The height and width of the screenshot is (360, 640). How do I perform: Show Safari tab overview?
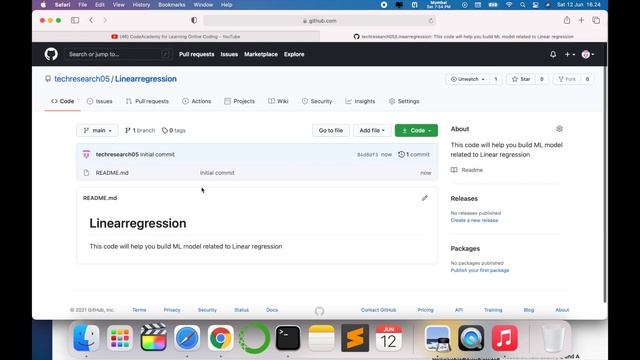click(596, 20)
